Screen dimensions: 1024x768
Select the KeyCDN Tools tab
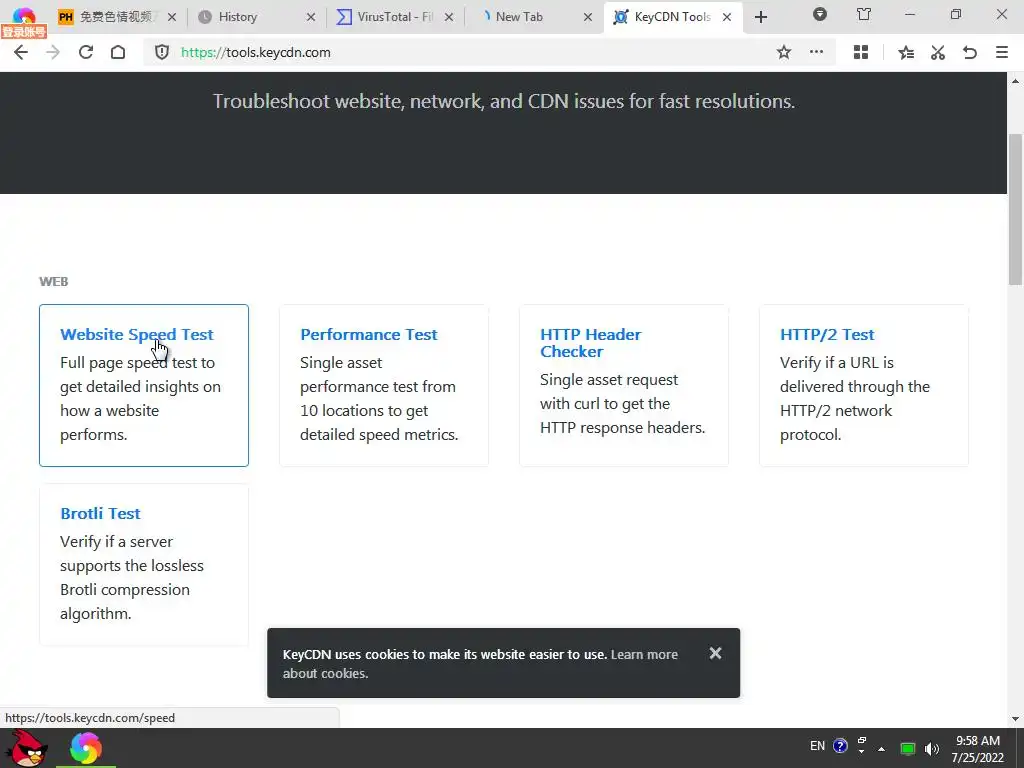point(673,17)
